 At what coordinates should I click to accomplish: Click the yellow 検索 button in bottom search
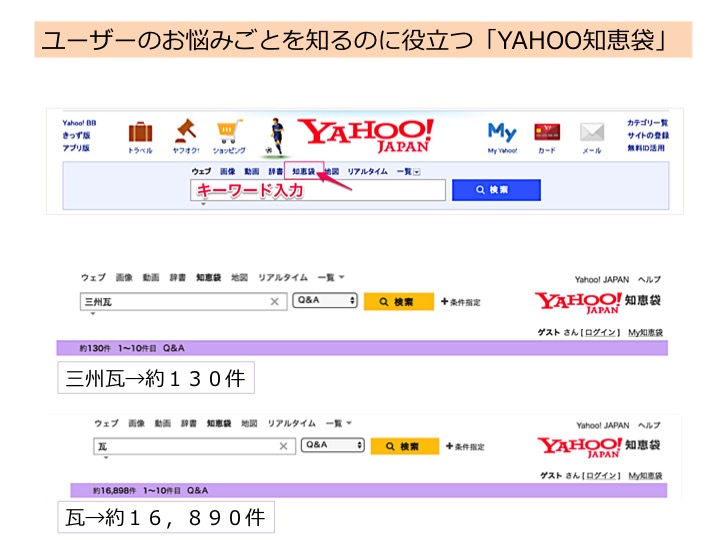(405, 446)
